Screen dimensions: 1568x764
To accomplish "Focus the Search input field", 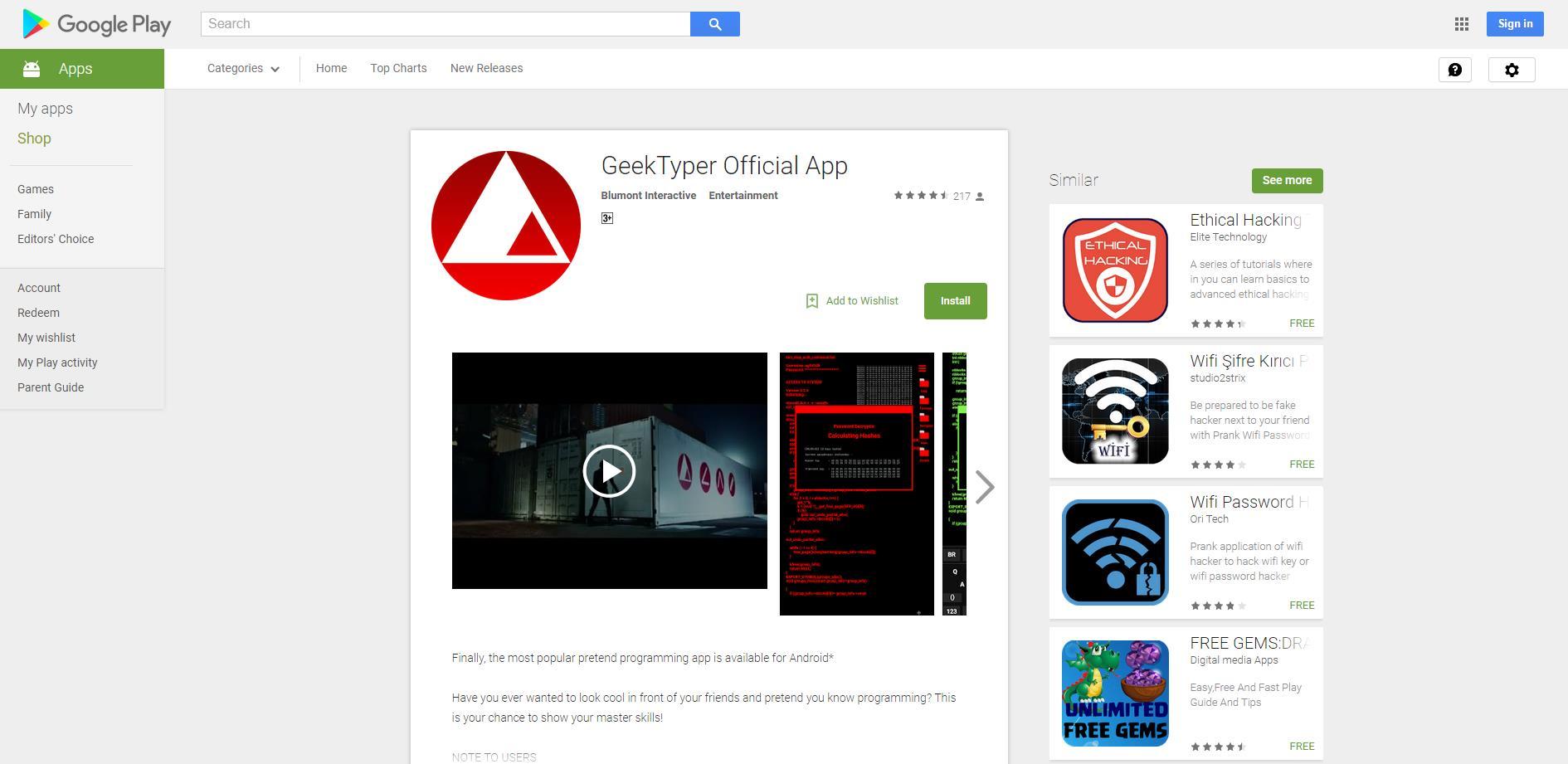I will [446, 24].
